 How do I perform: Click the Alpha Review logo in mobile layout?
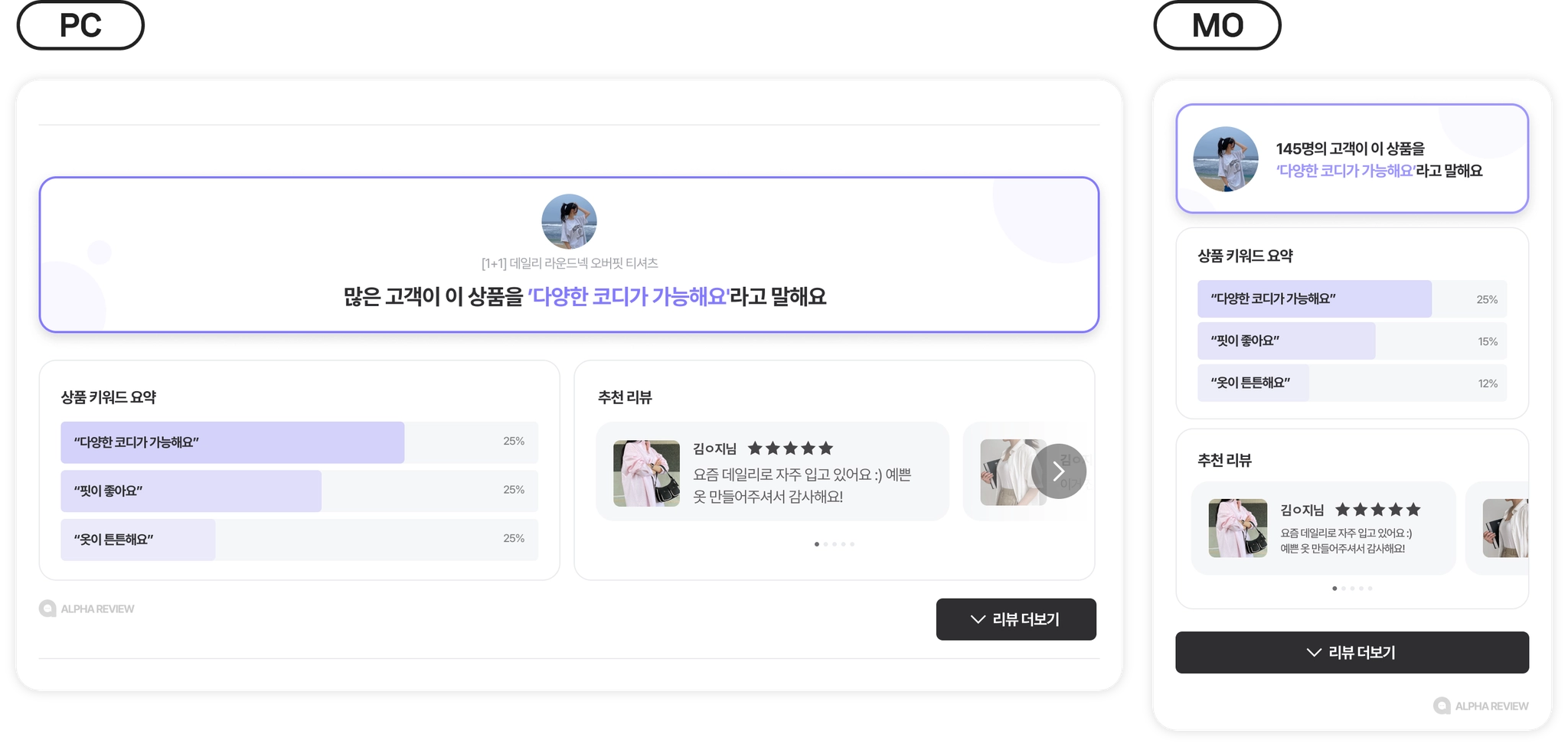click(x=1481, y=706)
